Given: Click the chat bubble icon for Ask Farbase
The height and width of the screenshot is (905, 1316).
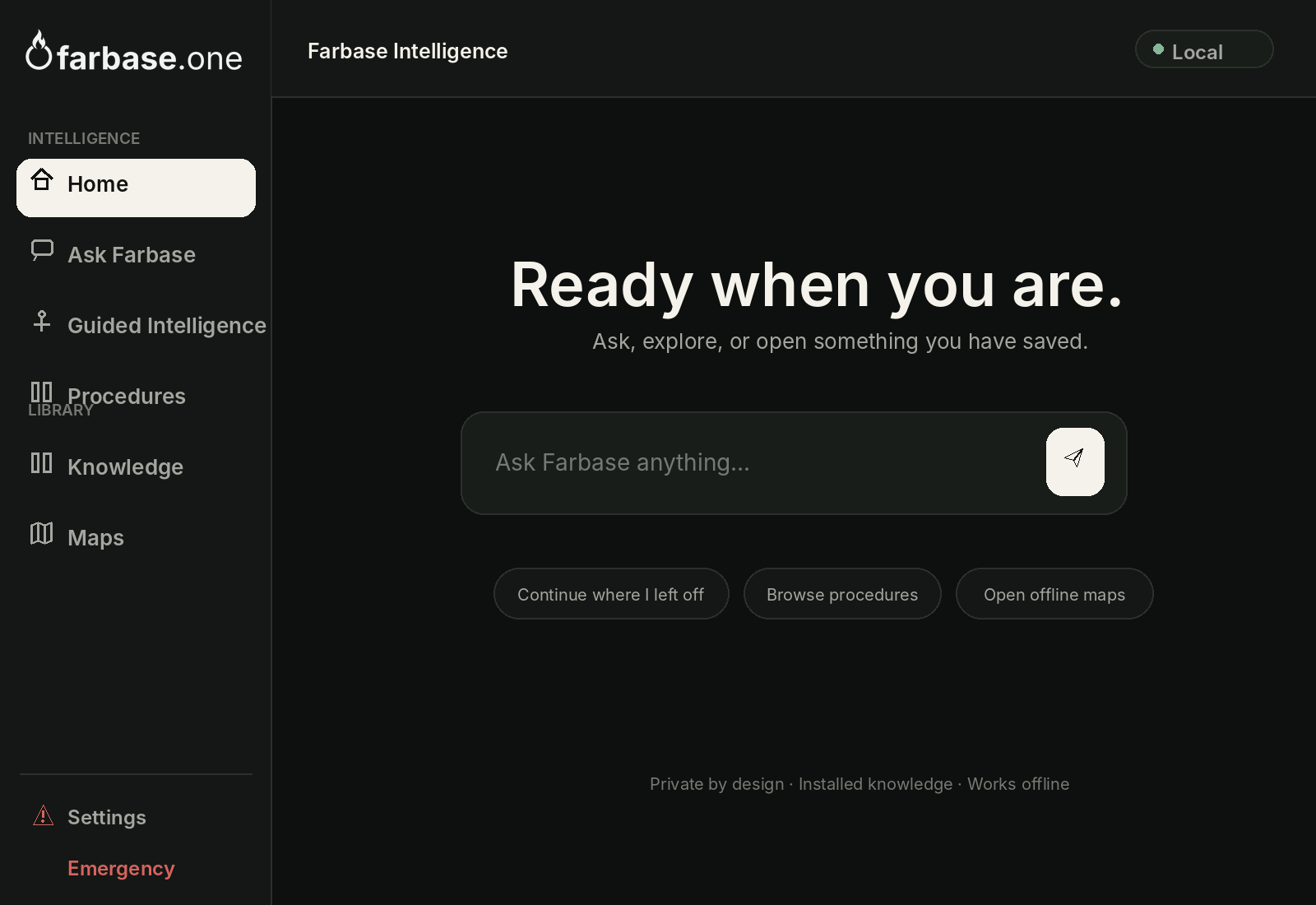Looking at the screenshot, I should coord(42,250).
